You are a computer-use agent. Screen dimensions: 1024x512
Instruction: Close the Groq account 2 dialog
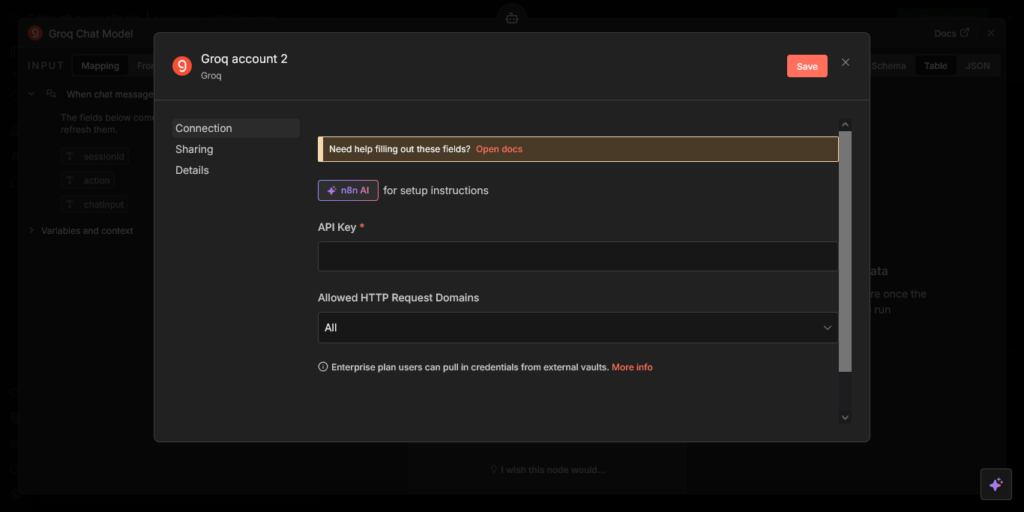tap(845, 62)
